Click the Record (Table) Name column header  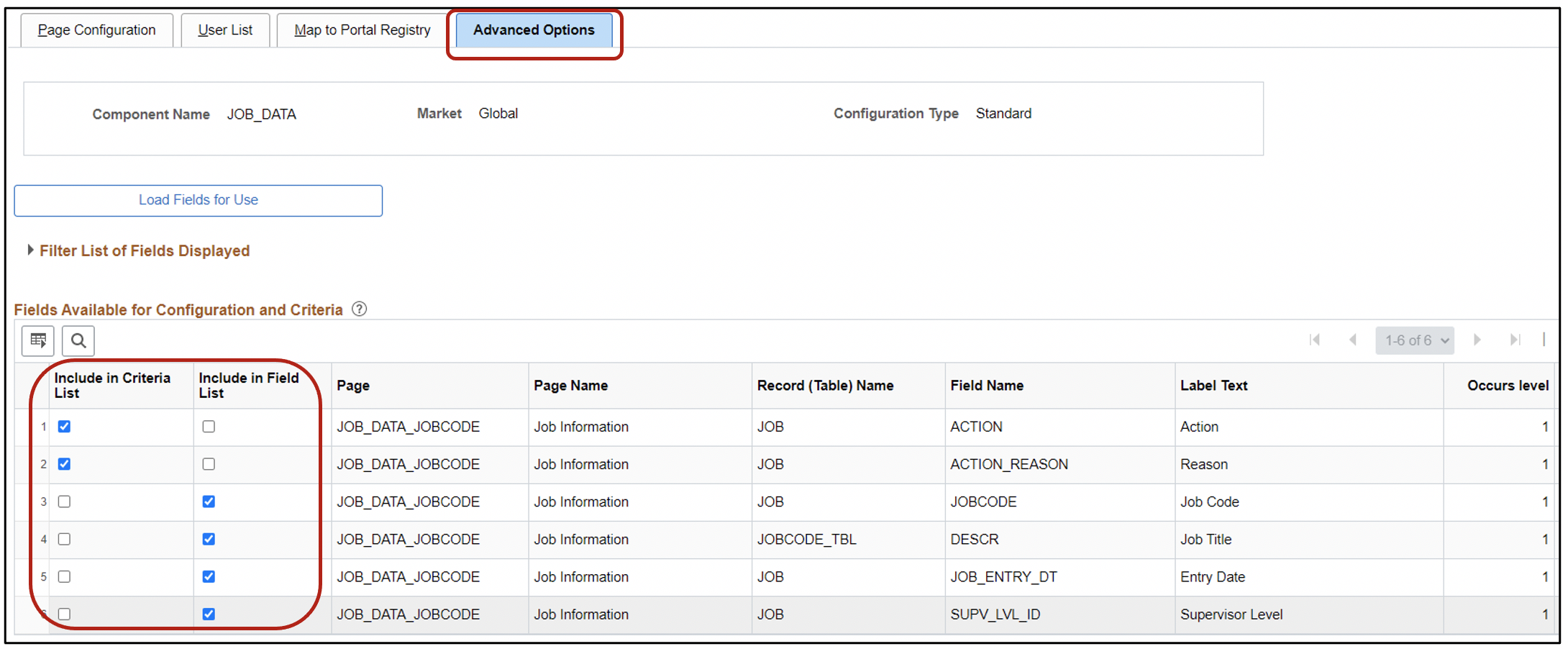[x=825, y=386]
